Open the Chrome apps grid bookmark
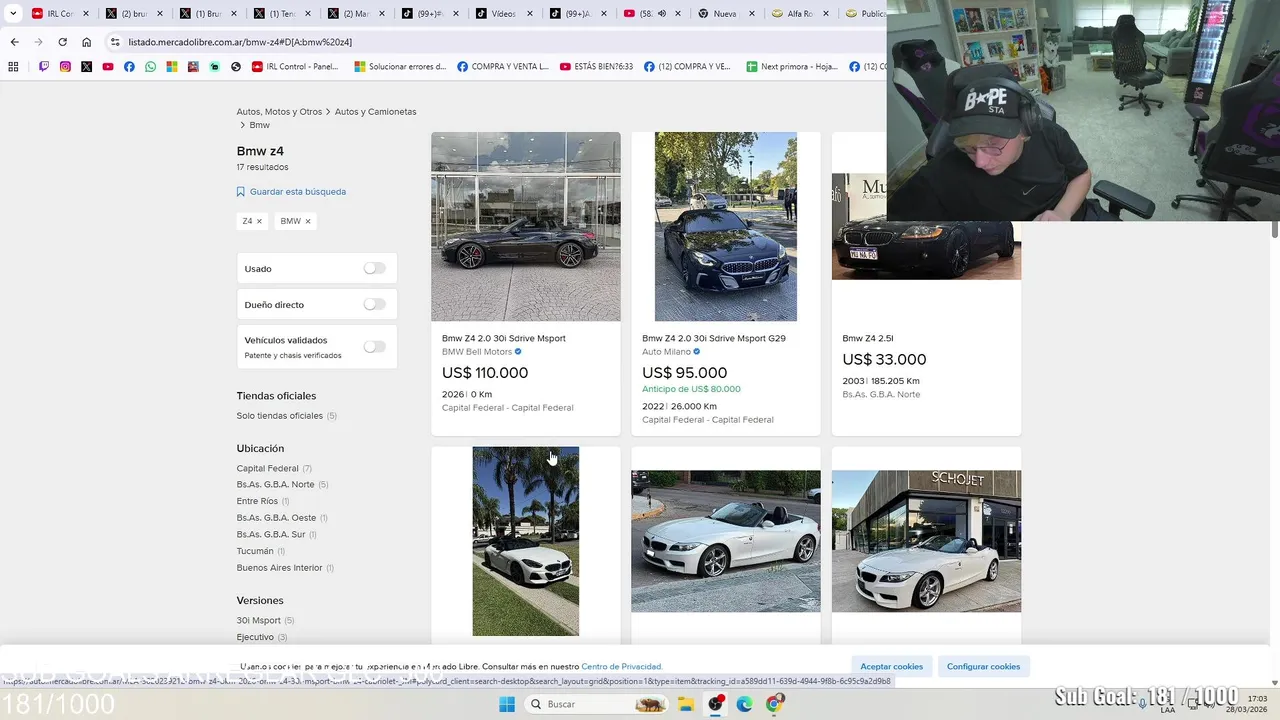This screenshot has width=1280, height=720. [13, 67]
